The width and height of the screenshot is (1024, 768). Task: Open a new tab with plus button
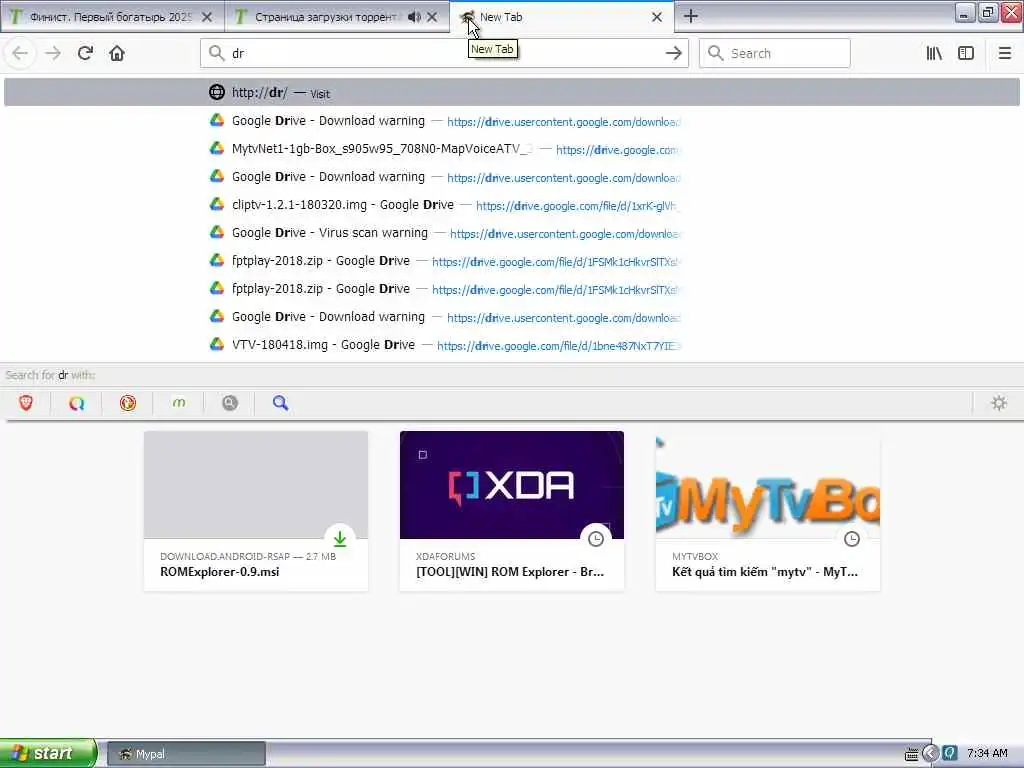pos(690,16)
